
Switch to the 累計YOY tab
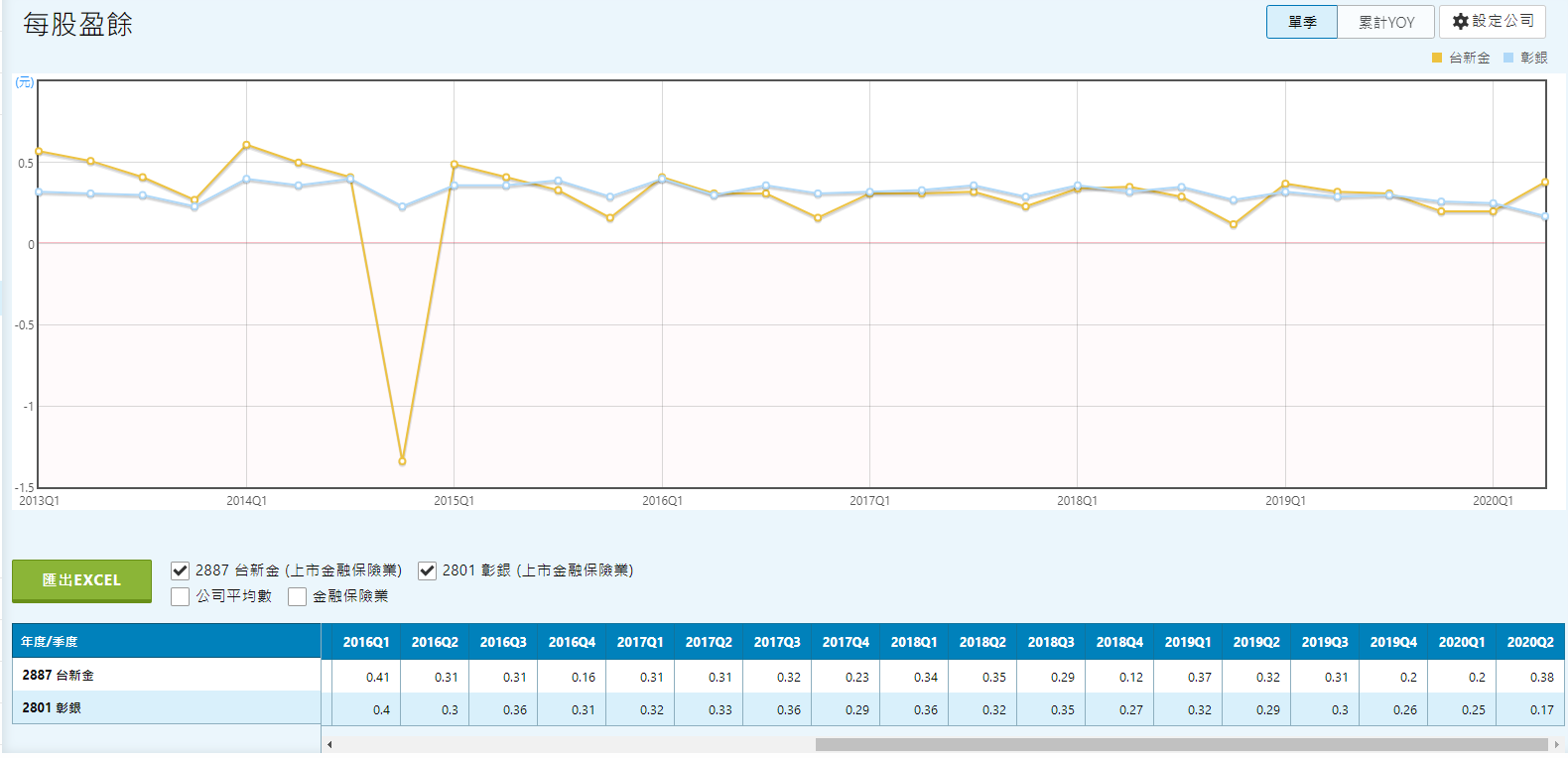coord(1386,22)
